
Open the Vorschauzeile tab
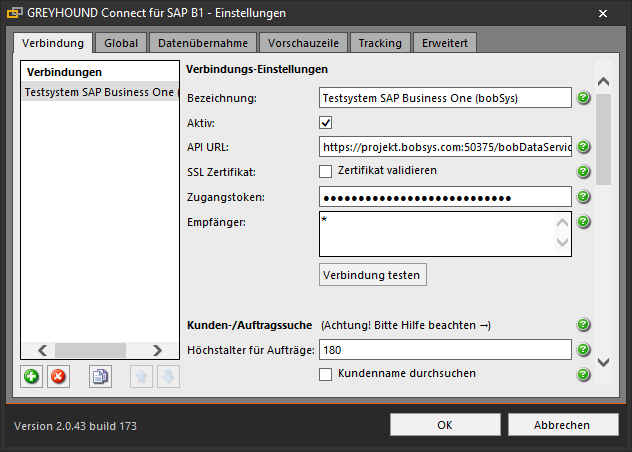pyautogui.click(x=303, y=43)
